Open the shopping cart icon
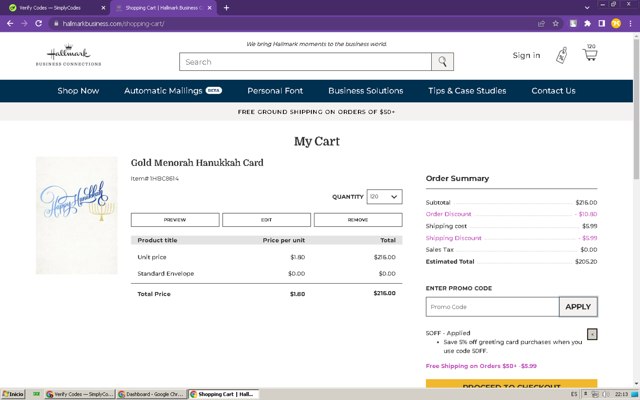 [590, 54]
